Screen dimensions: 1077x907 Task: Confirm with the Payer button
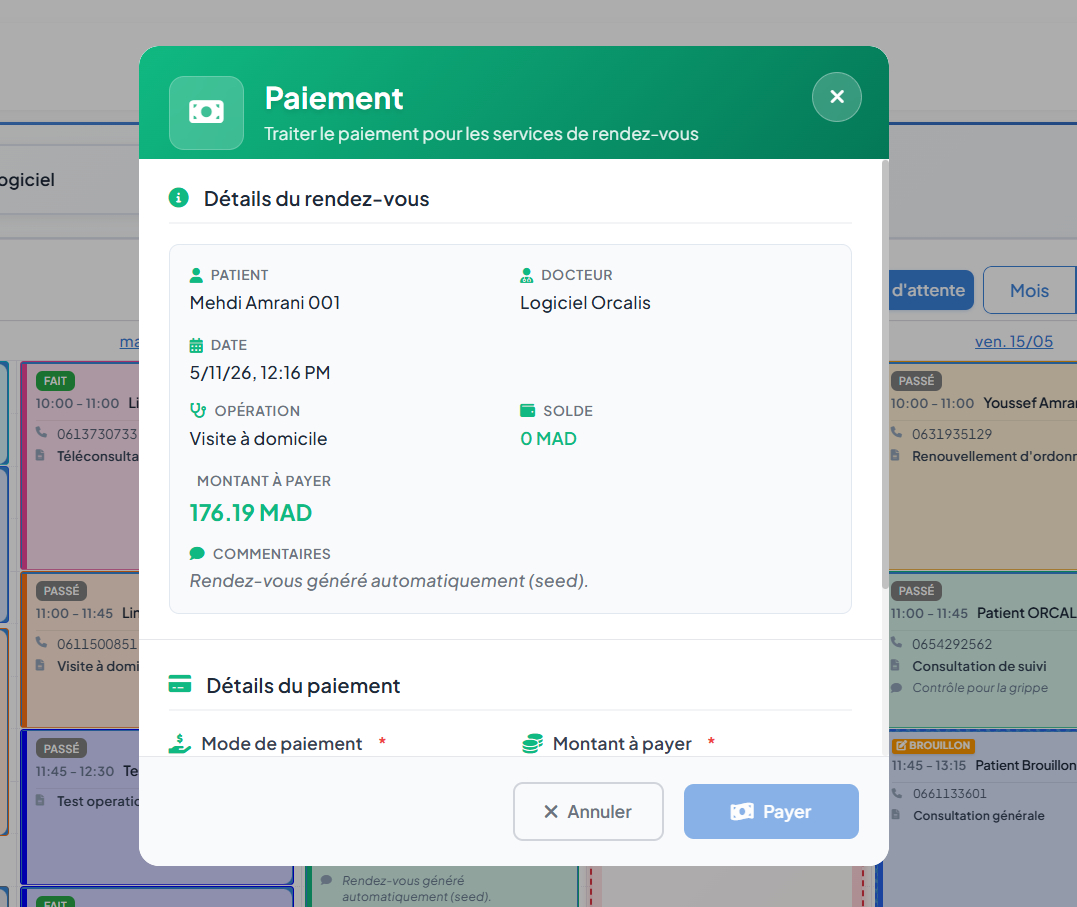[771, 811]
